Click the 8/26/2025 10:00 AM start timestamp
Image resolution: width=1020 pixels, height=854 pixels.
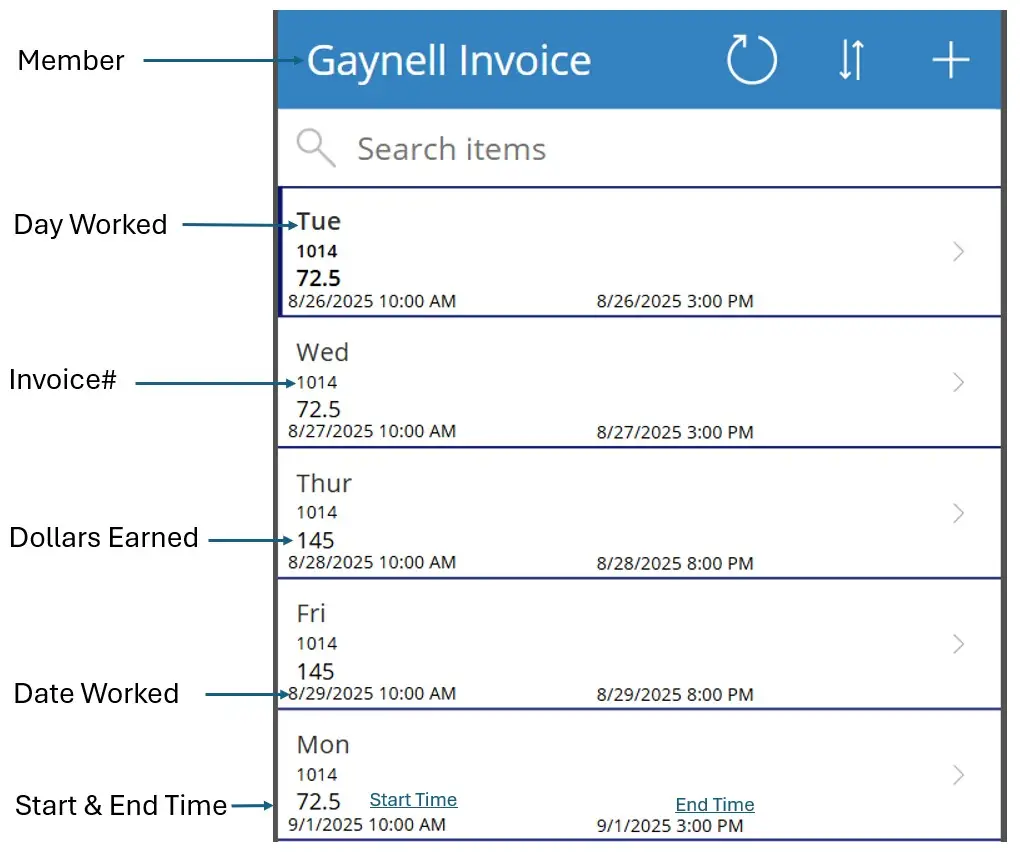point(372,301)
